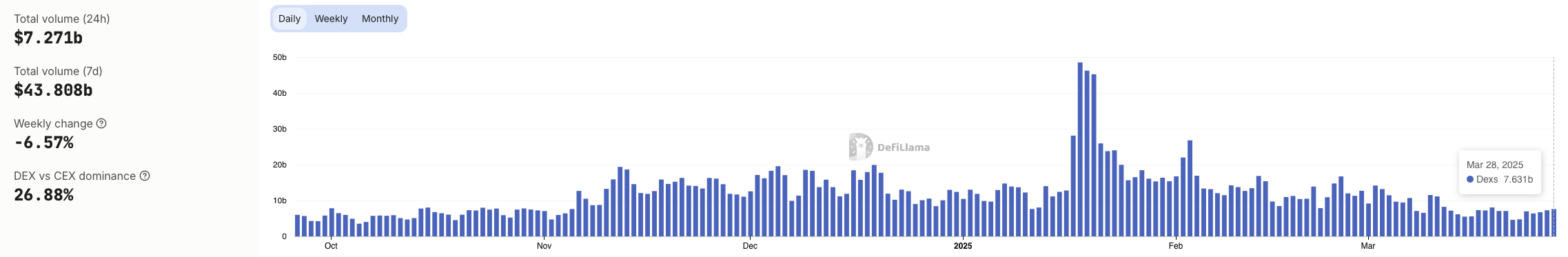The width and height of the screenshot is (1568, 257).
Task: Click the Total volume (24h) value $7.271b
Action: click(x=48, y=38)
